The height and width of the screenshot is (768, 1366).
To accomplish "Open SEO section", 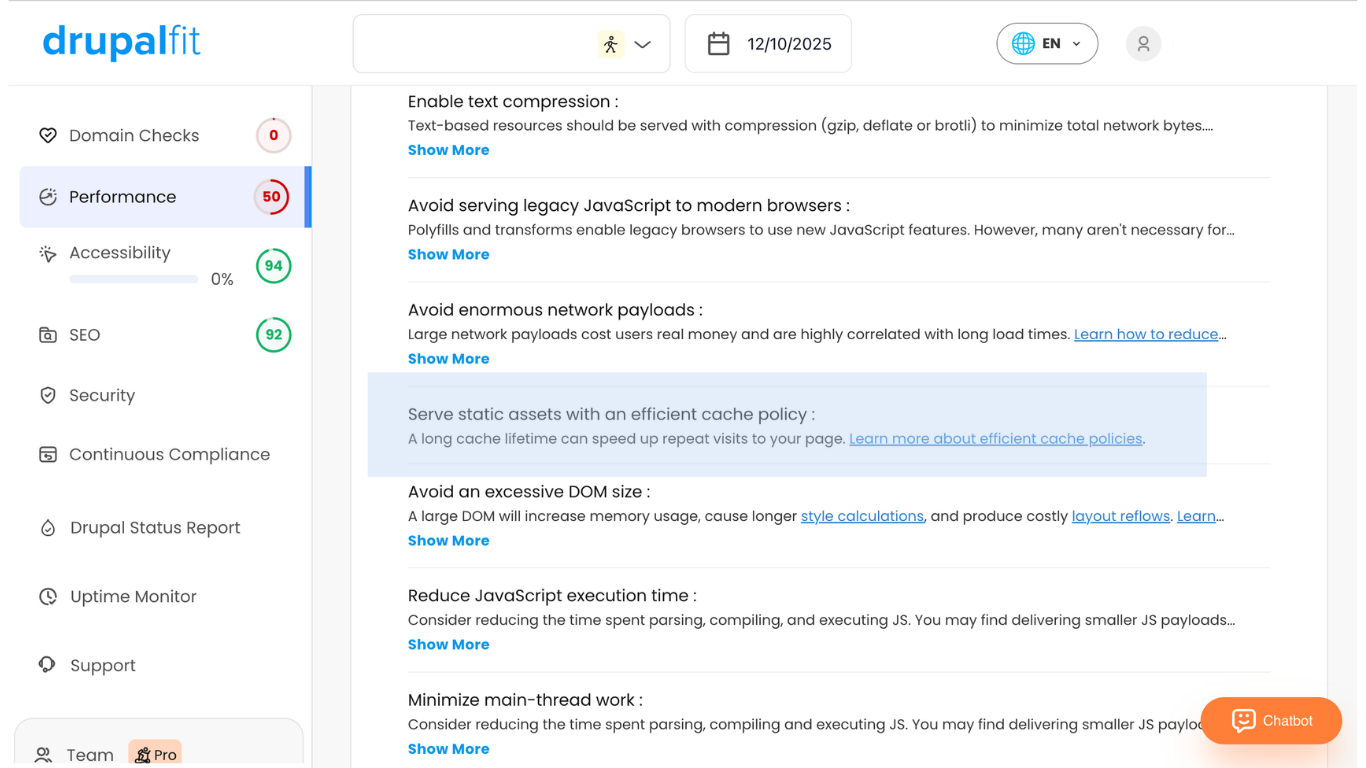I will click(x=85, y=335).
